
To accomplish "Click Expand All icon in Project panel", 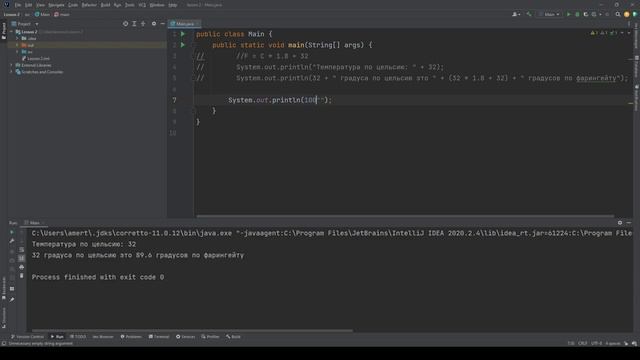I will point(134,24).
